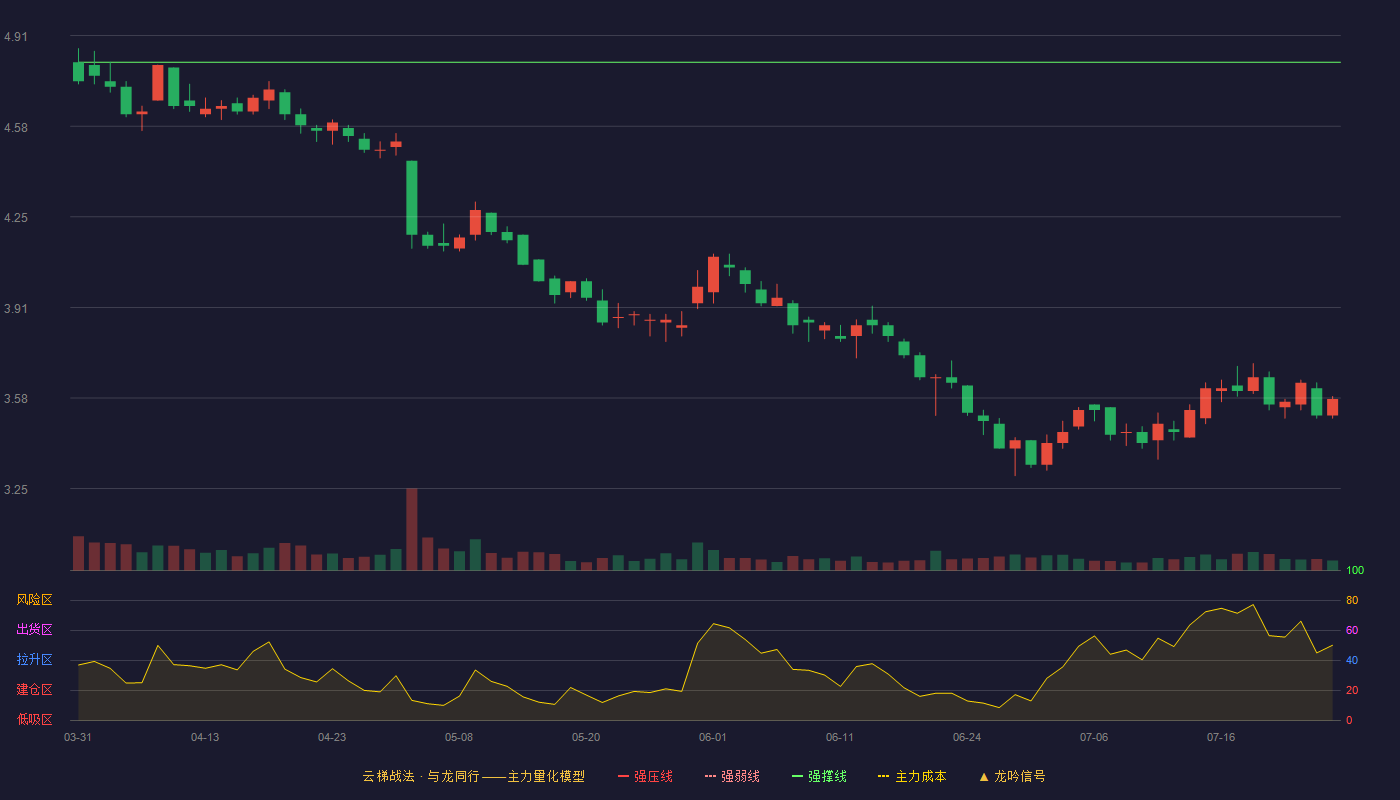Click the 100 indicator scale value
Viewport: 1400px width, 800px height.
point(1355,571)
